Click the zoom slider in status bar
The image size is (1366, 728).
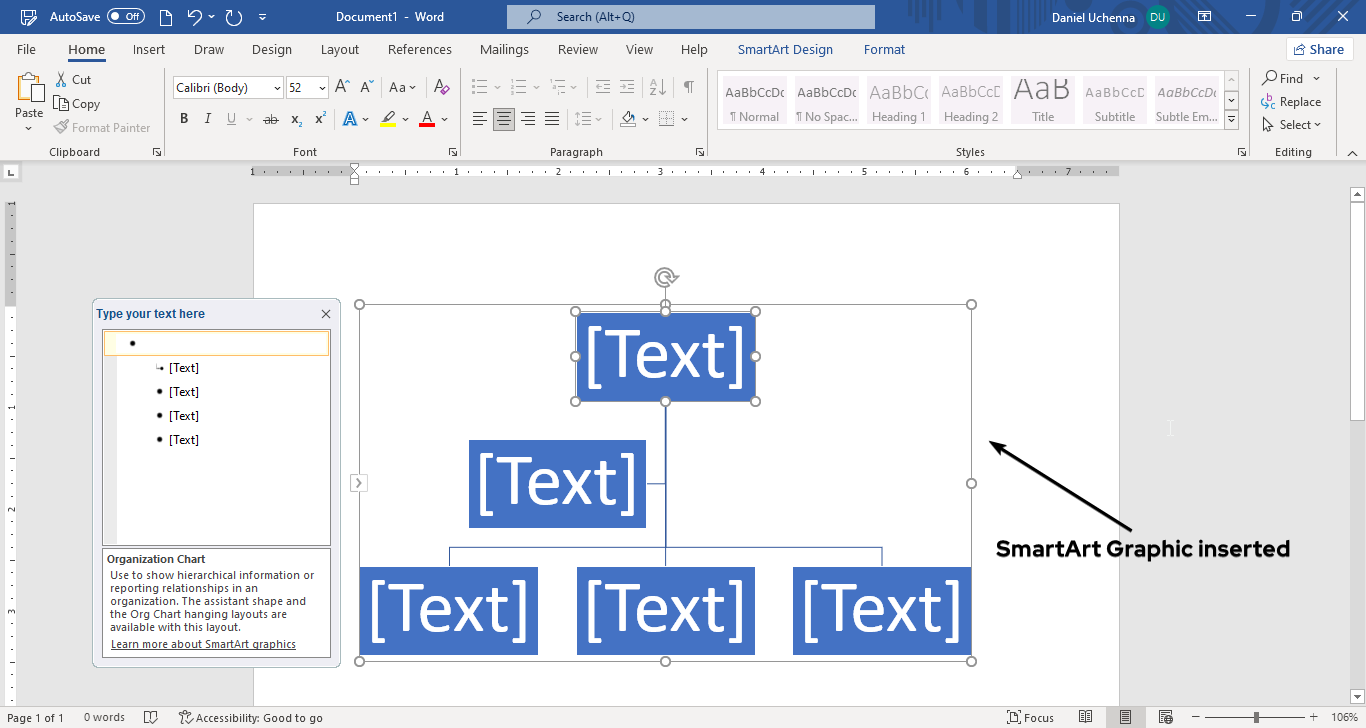(x=1256, y=718)
